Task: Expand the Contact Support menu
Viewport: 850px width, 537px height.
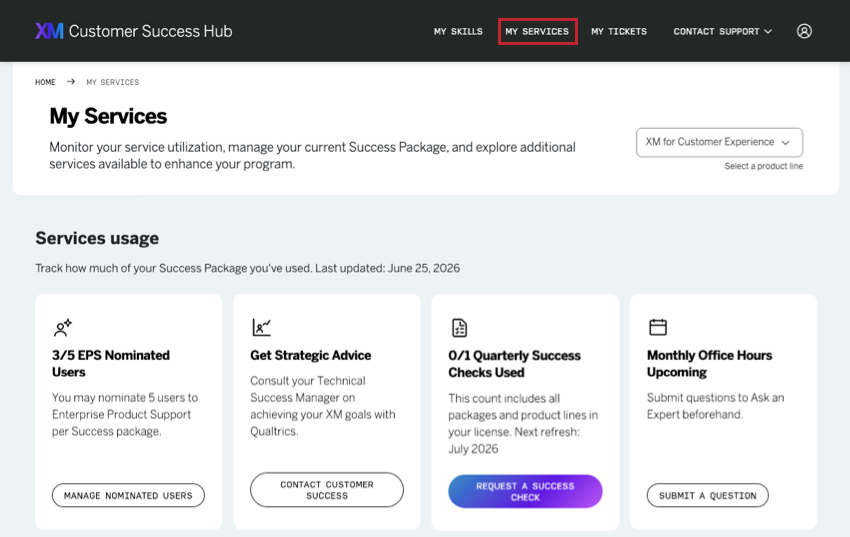Action: (722, 31)
